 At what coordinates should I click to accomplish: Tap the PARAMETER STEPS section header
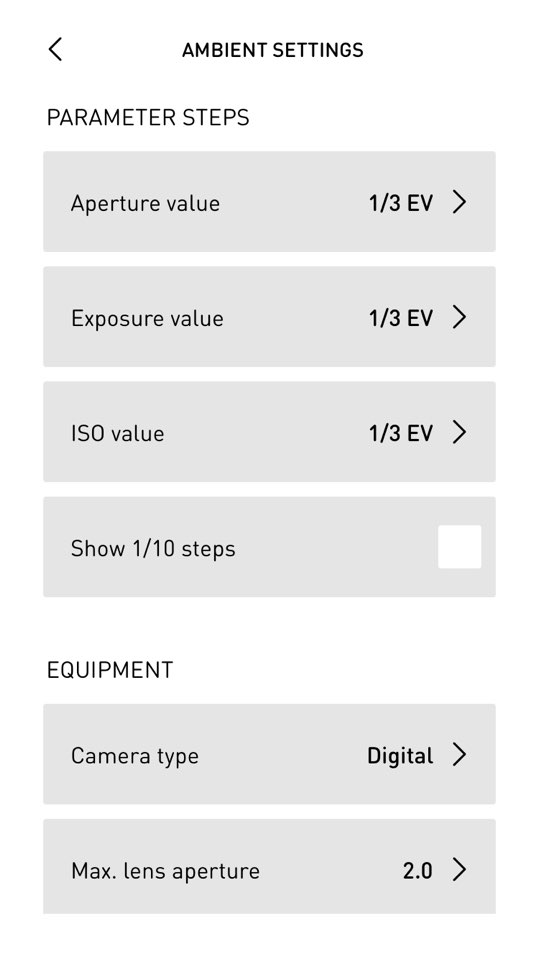tap(148, 117)
